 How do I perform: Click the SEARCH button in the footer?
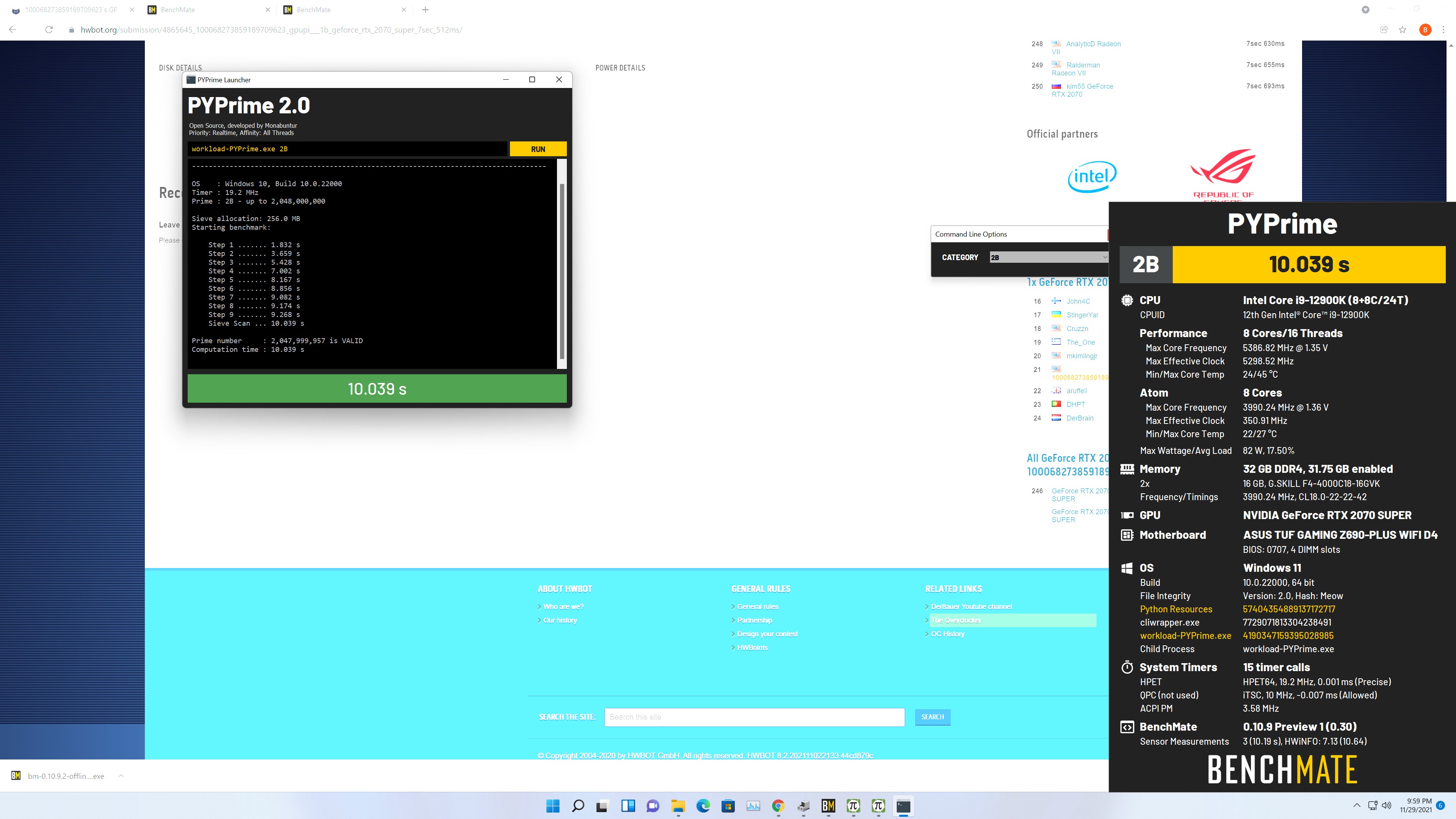(932, 717)
